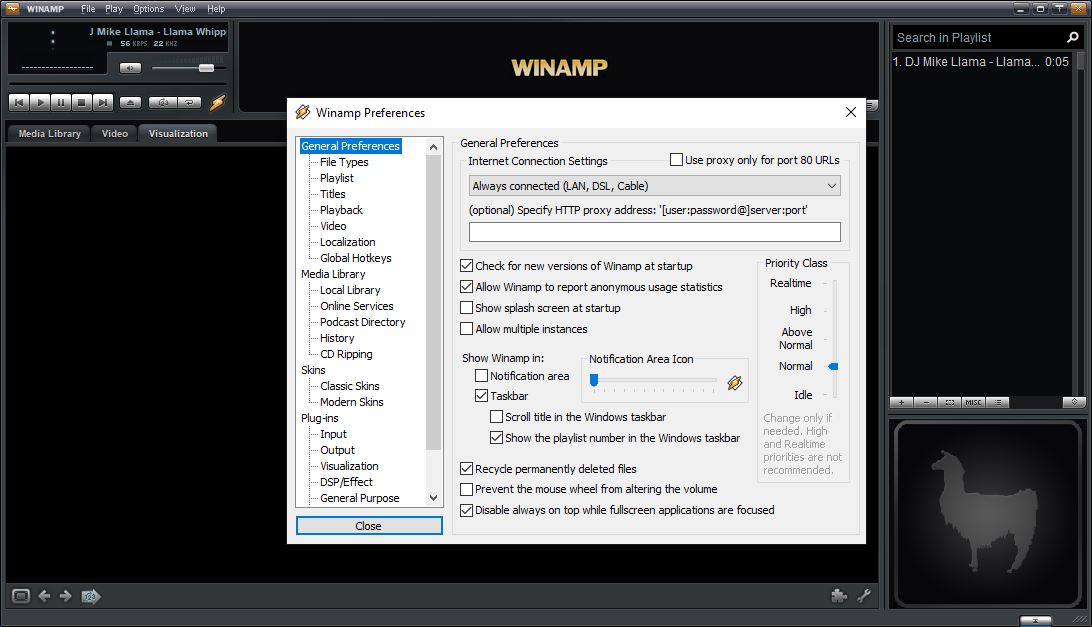Pause the song with Pause button
The image size is (1092, 627).
pyautogui.click(x=61, y=102)
